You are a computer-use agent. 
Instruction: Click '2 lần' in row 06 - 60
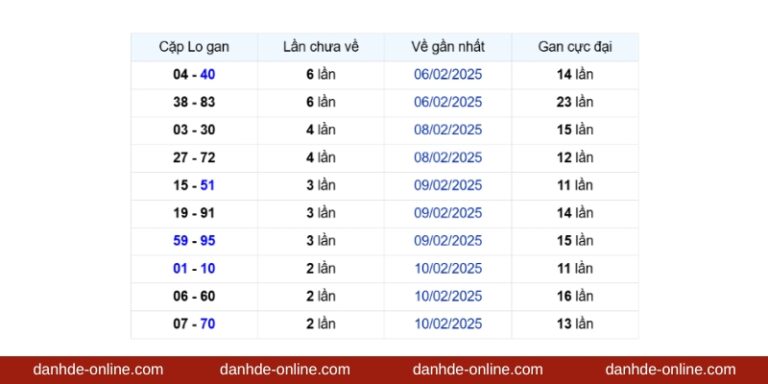click(x=321, y=296)
